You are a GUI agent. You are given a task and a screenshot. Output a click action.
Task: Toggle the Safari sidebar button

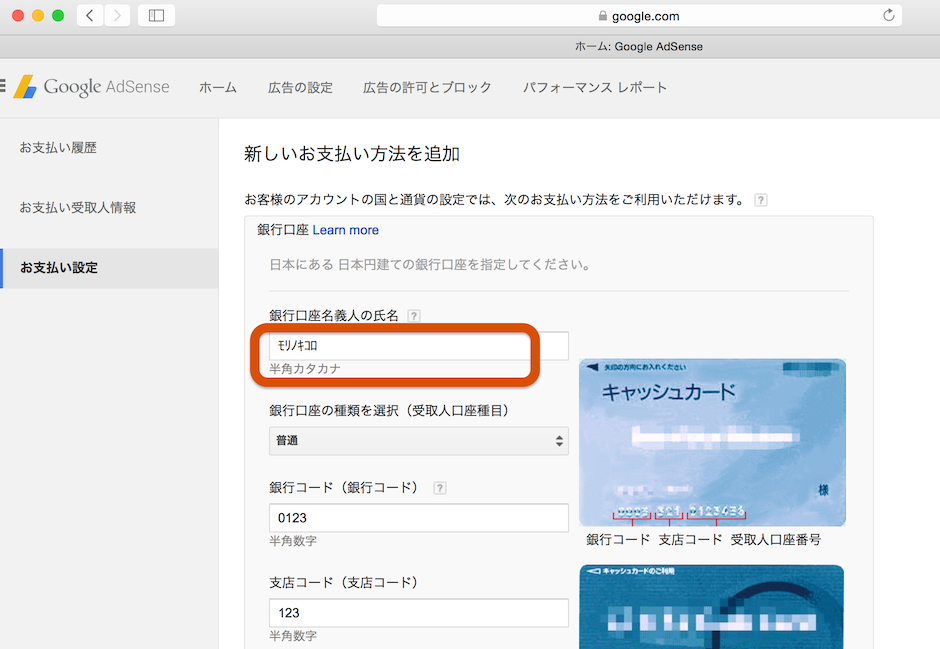[156, 16]
